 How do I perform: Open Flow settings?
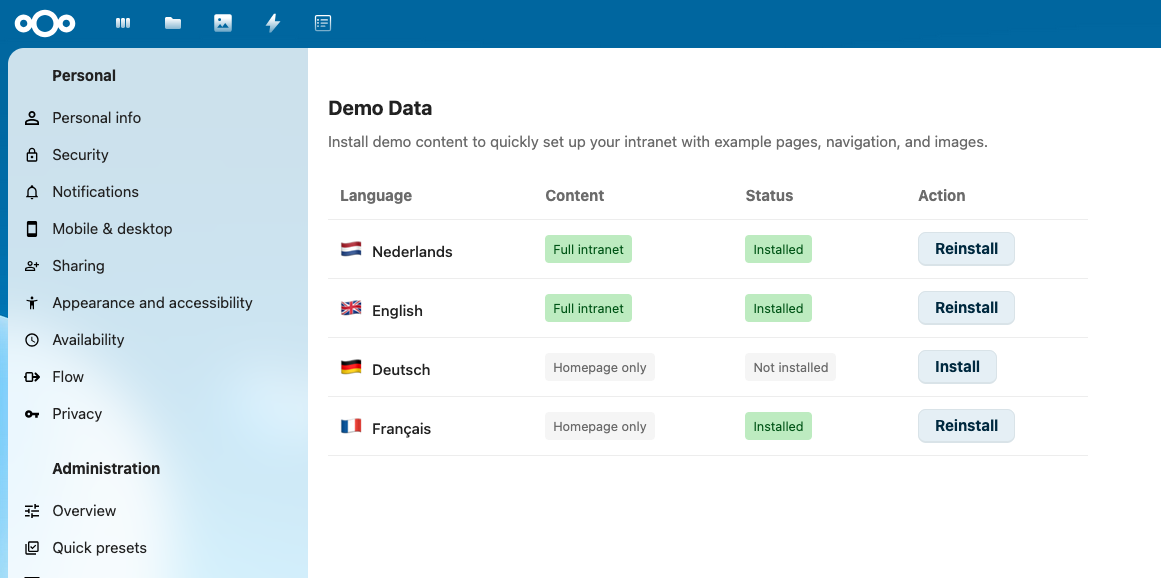67,376
